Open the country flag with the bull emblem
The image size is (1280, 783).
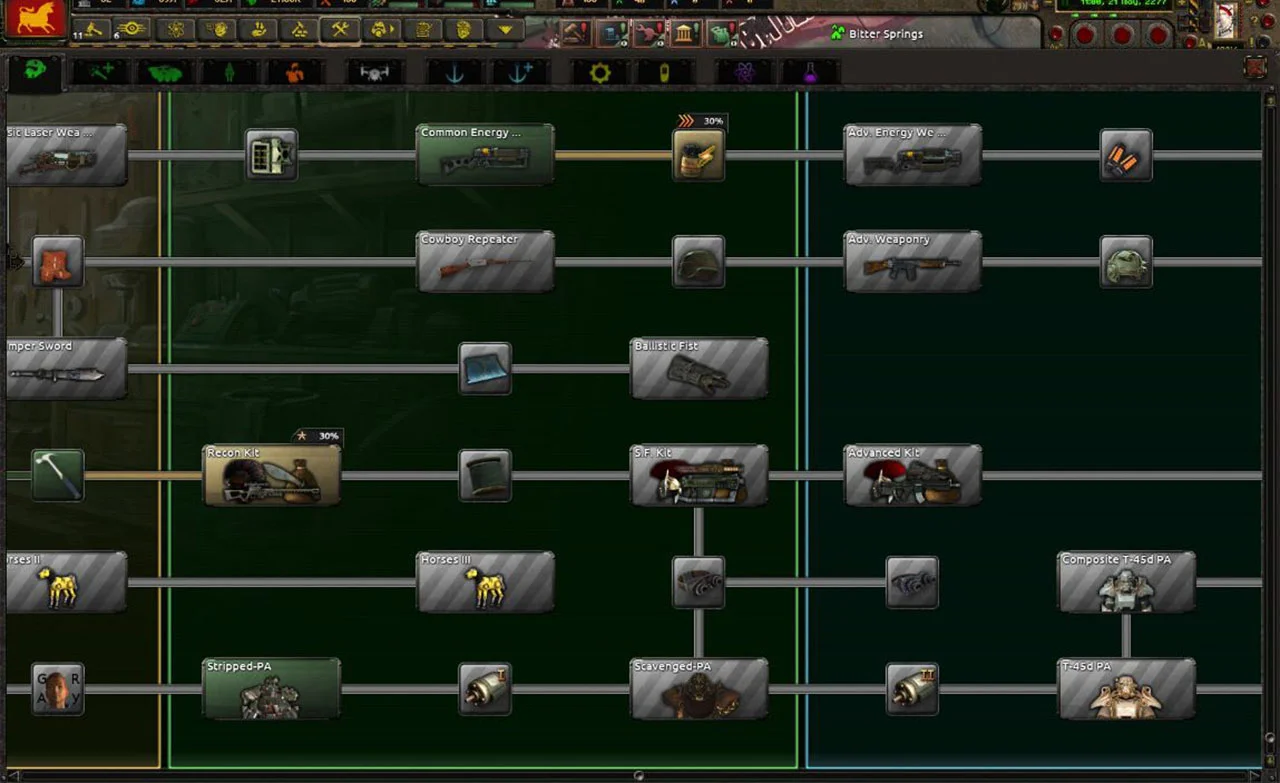(x=35, y=19)
